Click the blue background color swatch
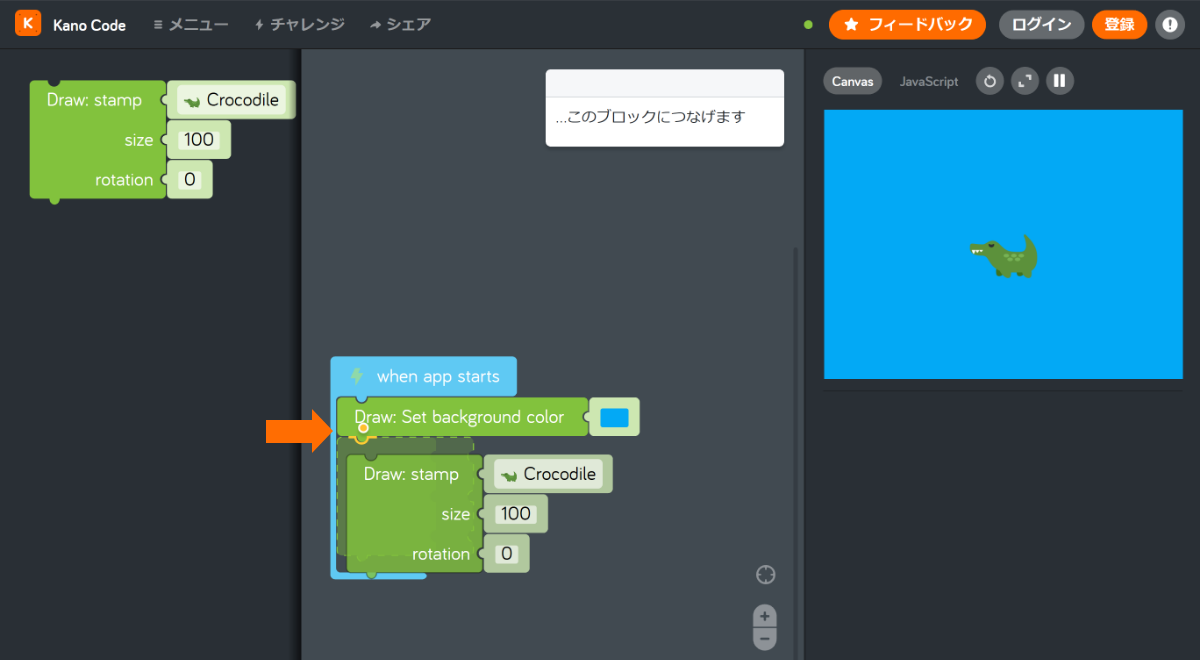 click(x=614, y=417)
